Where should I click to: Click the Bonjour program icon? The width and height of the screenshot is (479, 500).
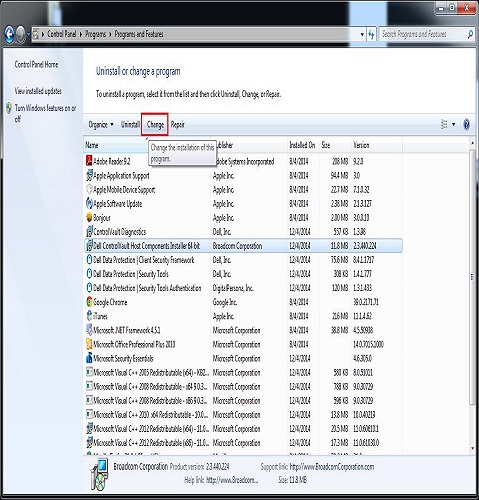89,217
